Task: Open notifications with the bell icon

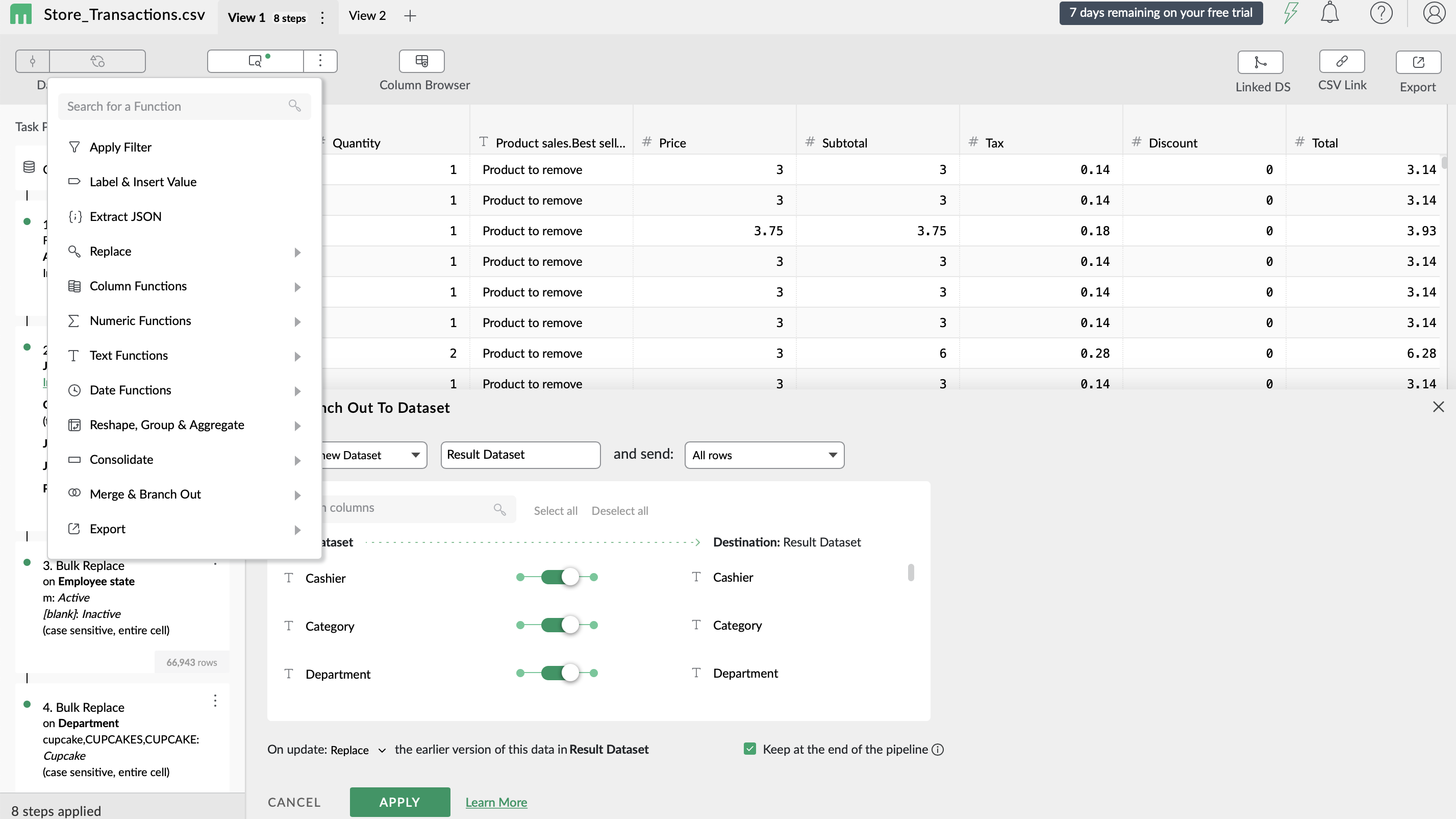Action: coord(1329,12)
